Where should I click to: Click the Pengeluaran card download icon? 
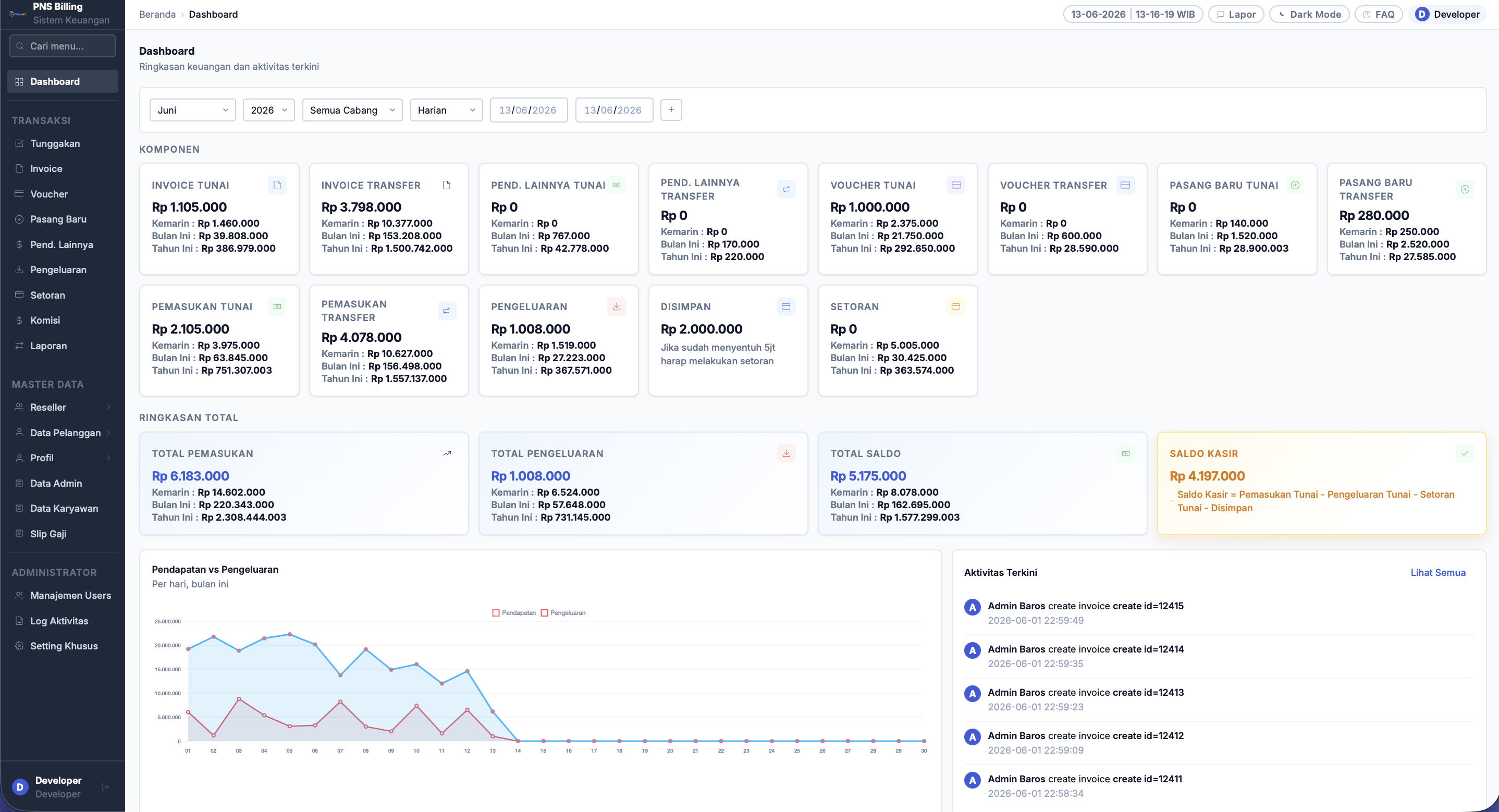[616, 307]
